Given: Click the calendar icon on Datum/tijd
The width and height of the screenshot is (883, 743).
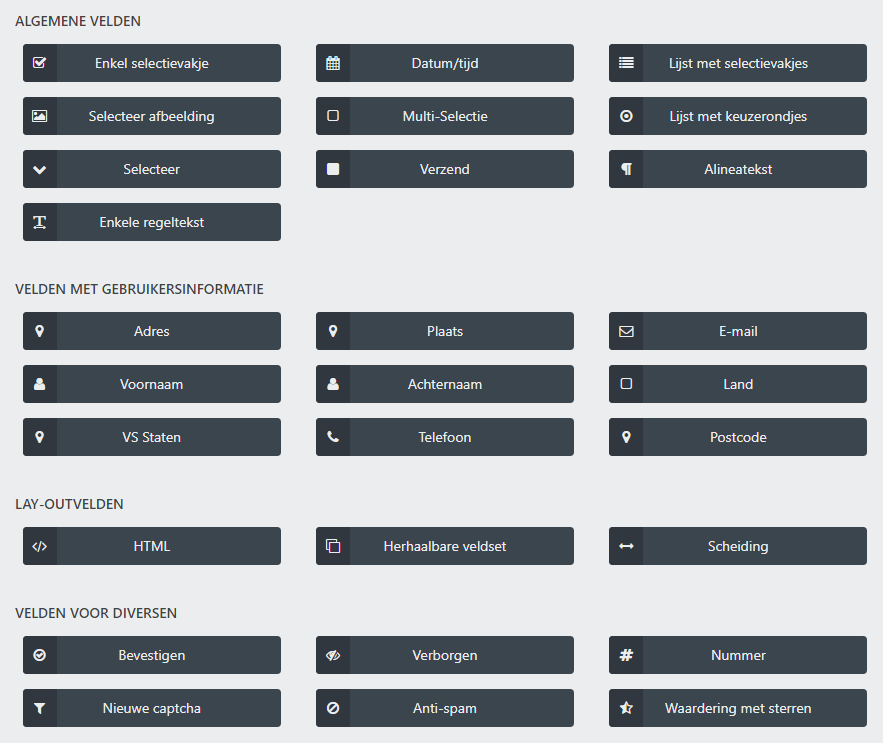Looking at the screenshot, I should point(333,63).
